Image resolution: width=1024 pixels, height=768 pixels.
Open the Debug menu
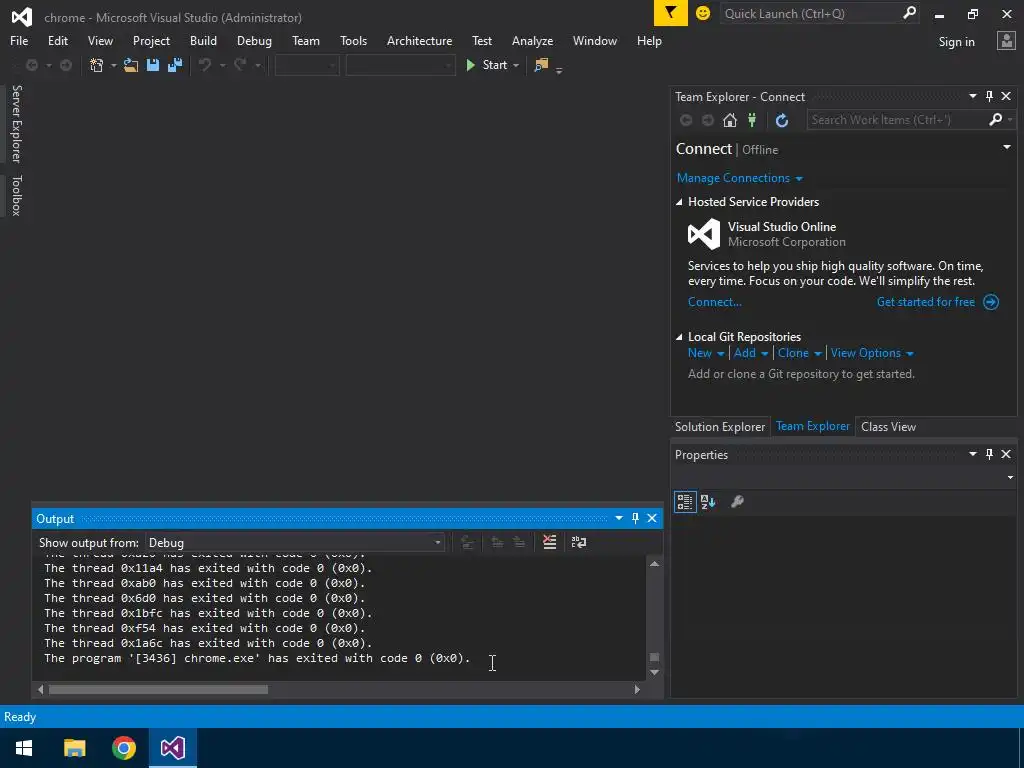(254, 40)
